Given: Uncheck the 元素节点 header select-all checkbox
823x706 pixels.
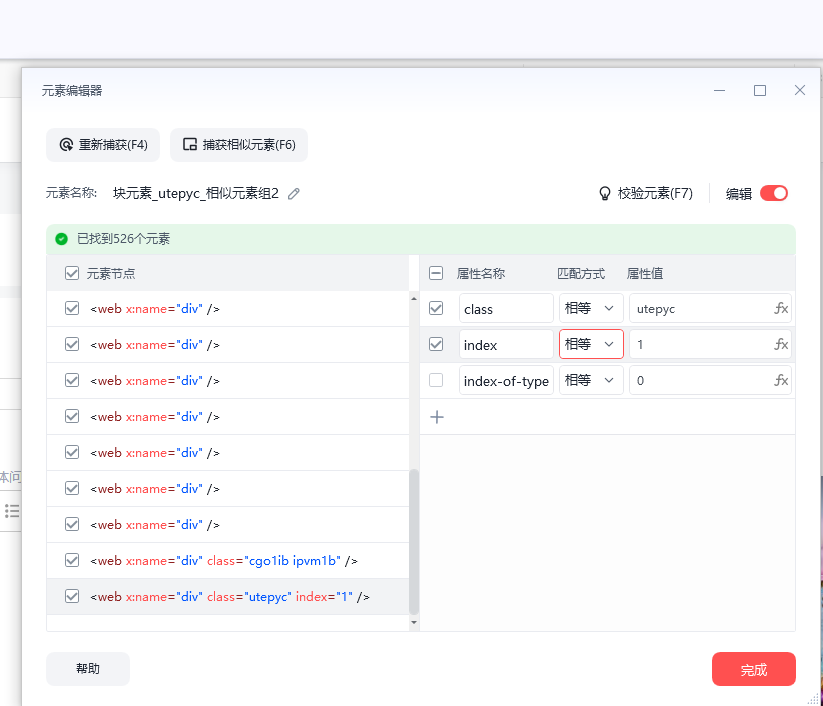Looking at the screenshot, I should click(x=72, y=273).
